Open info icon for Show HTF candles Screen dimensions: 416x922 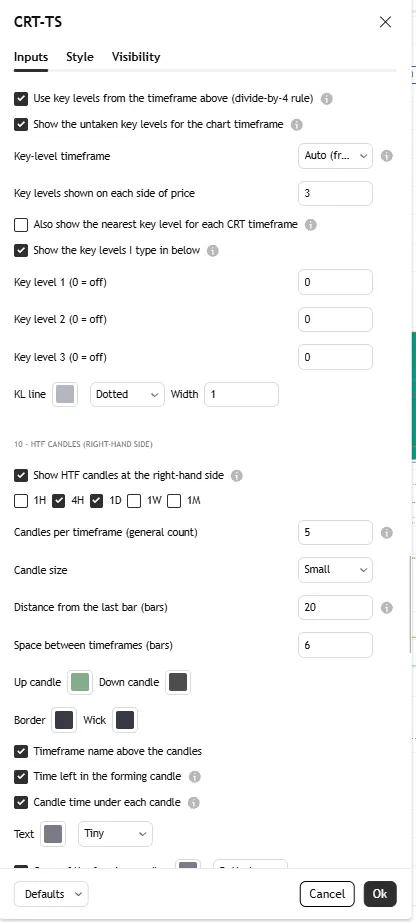coord(237,475)
